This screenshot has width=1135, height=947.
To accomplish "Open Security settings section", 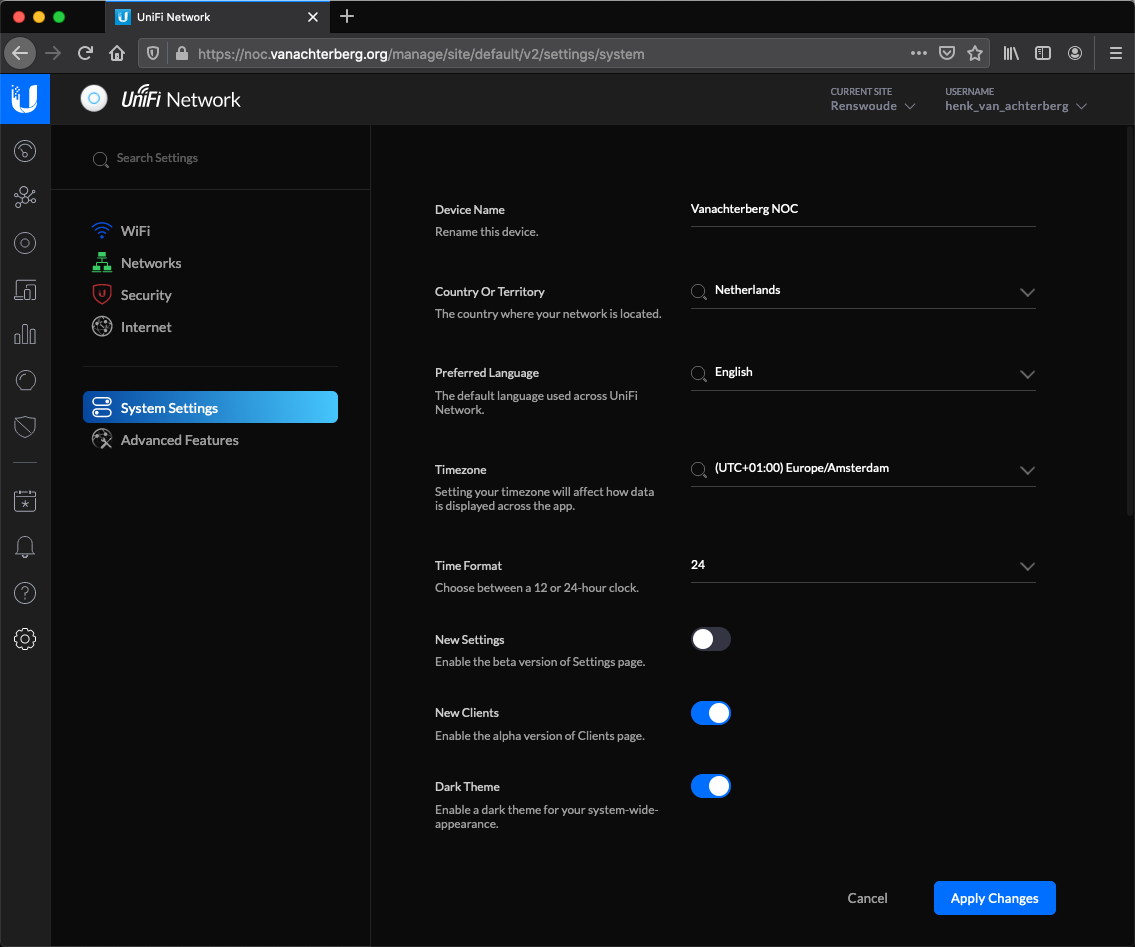I will 132,295.
